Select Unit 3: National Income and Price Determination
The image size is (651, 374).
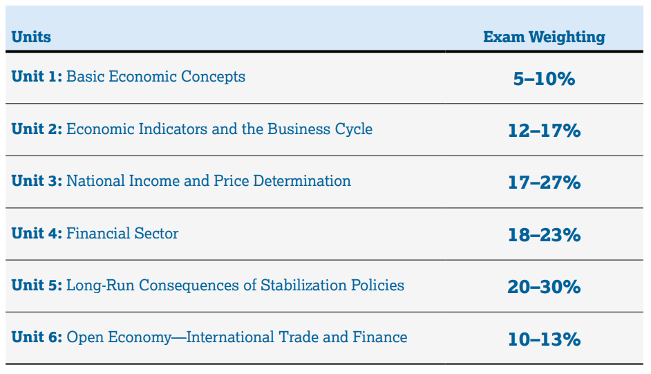pos(181,181)
